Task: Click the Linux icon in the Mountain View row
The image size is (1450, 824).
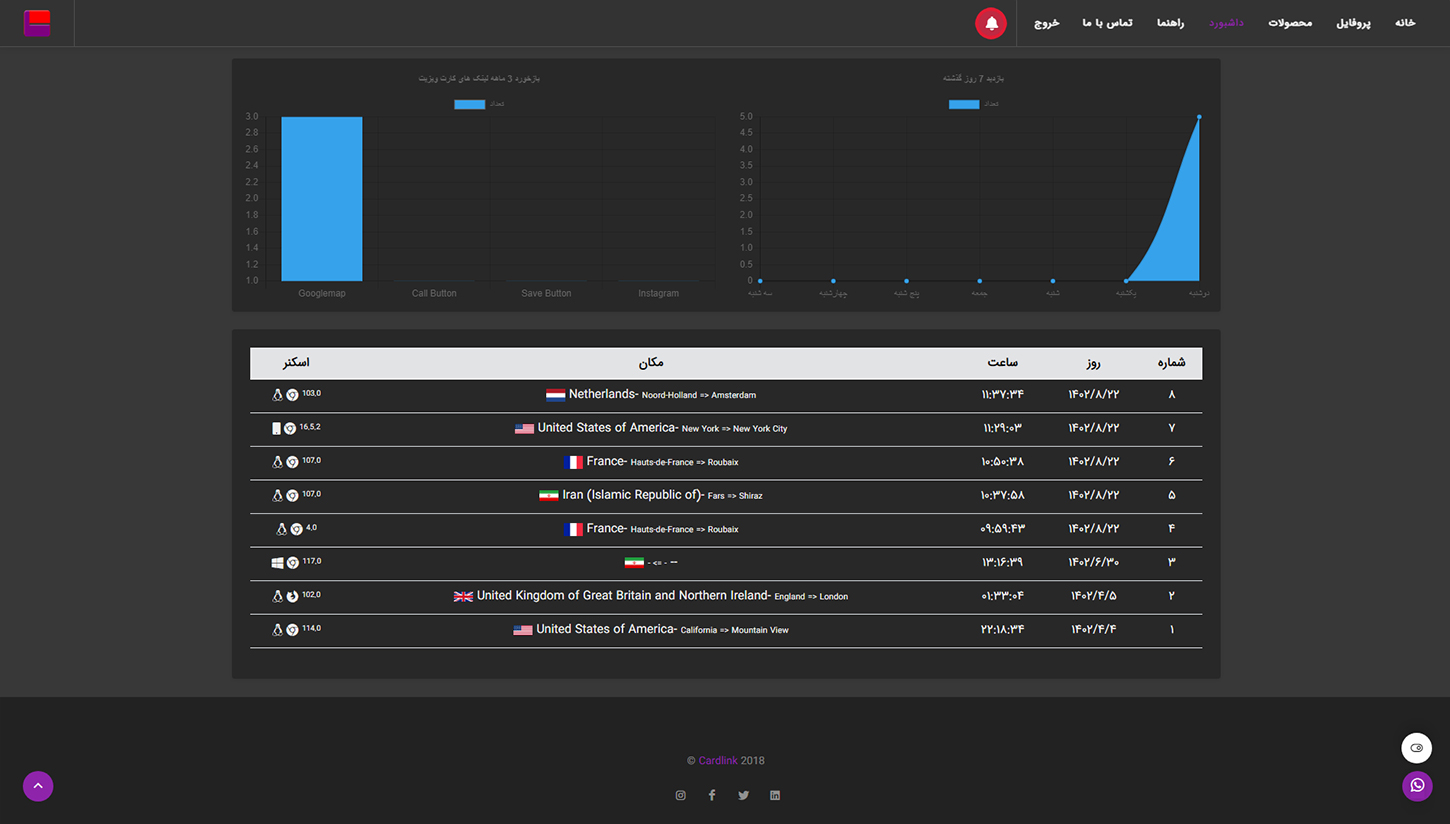Action: (x=278, y=630)
